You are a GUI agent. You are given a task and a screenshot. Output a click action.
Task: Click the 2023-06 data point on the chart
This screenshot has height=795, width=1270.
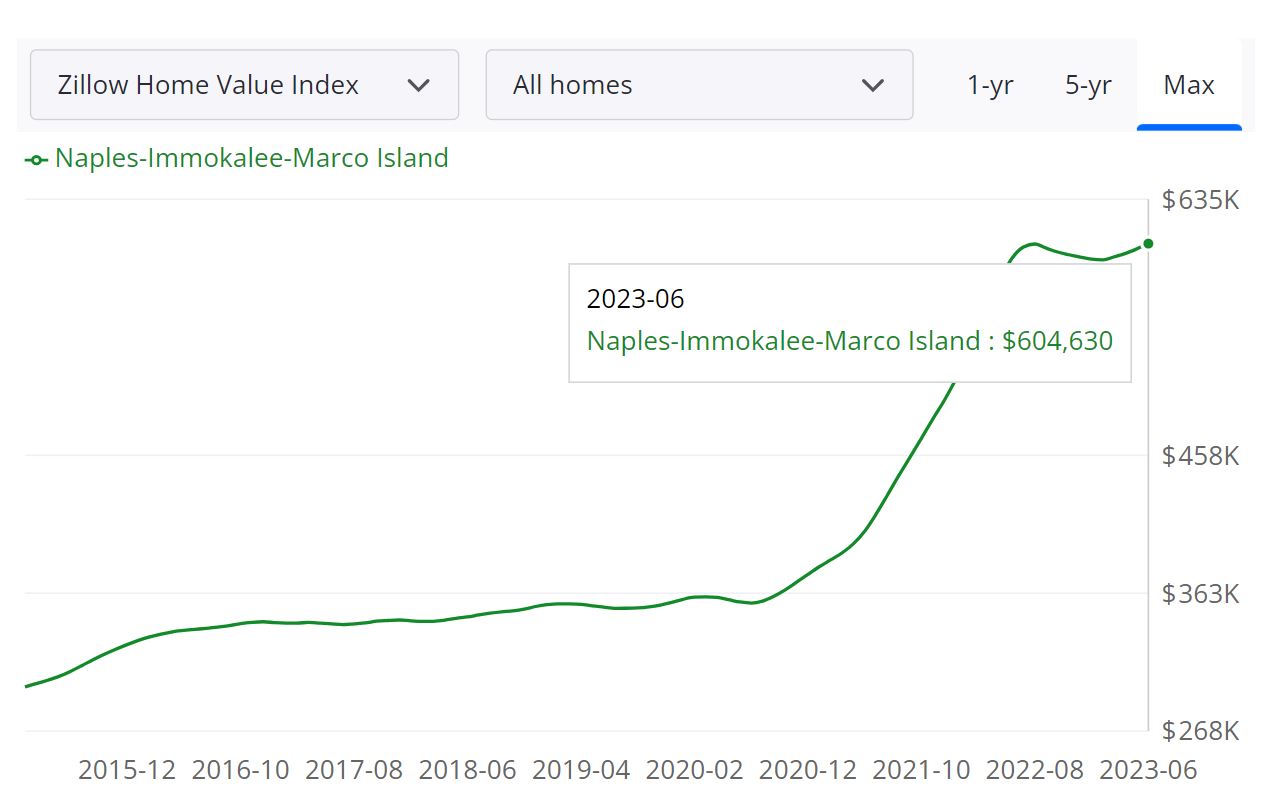[1148, 244]
